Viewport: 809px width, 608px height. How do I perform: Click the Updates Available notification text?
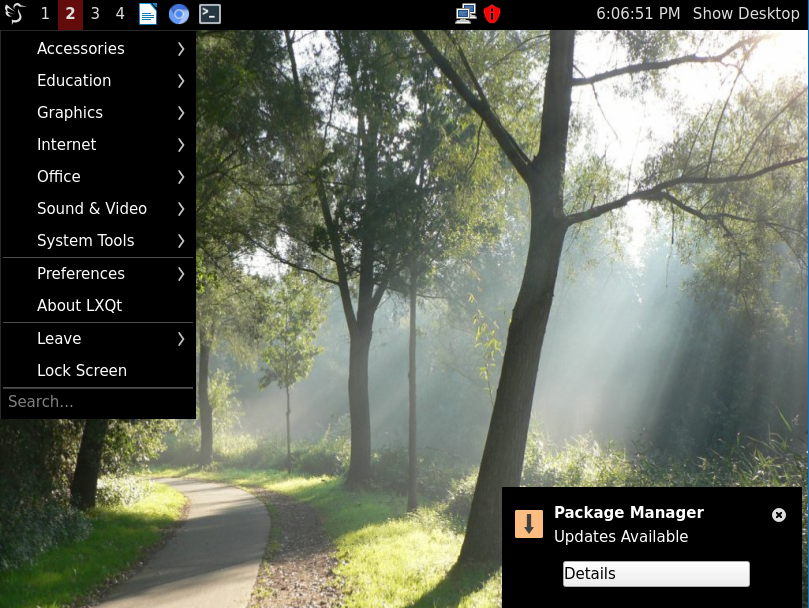click(x=621, y=537)
